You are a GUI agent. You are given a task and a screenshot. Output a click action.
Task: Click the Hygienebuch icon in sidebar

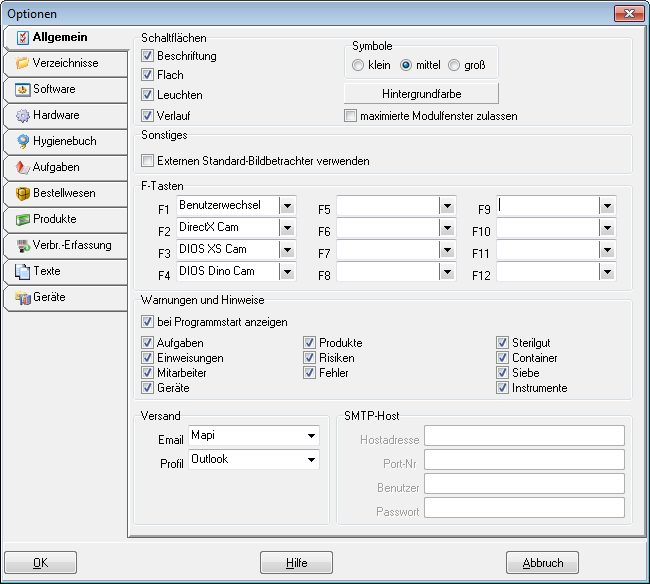tap(22, 141)
